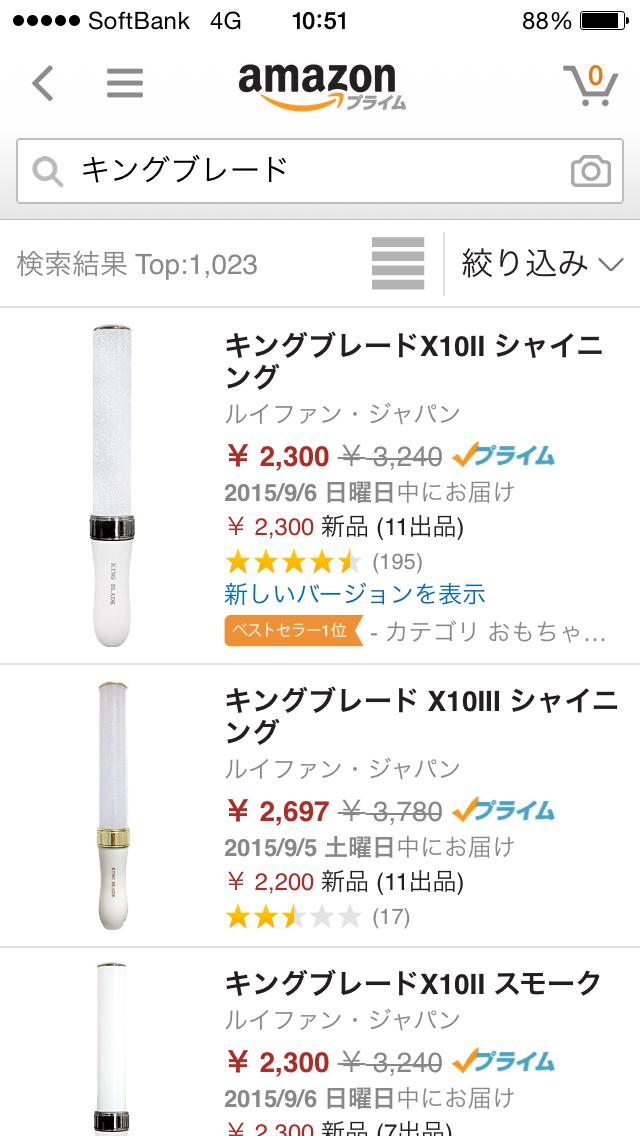This screenshot has height=1136, width=640.
Task: Open the hamburger menu
Action: 125,83
